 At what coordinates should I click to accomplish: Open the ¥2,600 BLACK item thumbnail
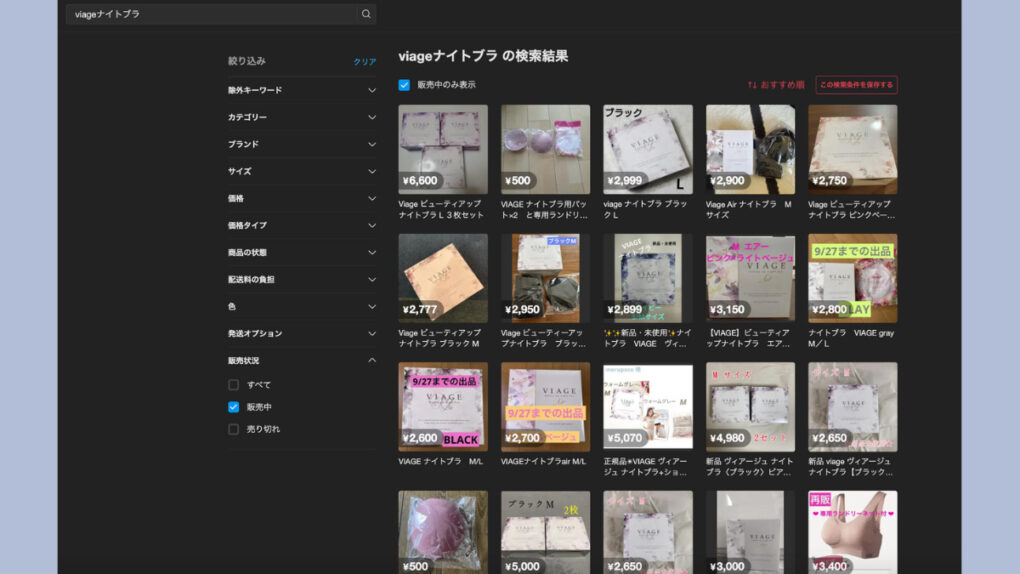(x=443, y=407)
